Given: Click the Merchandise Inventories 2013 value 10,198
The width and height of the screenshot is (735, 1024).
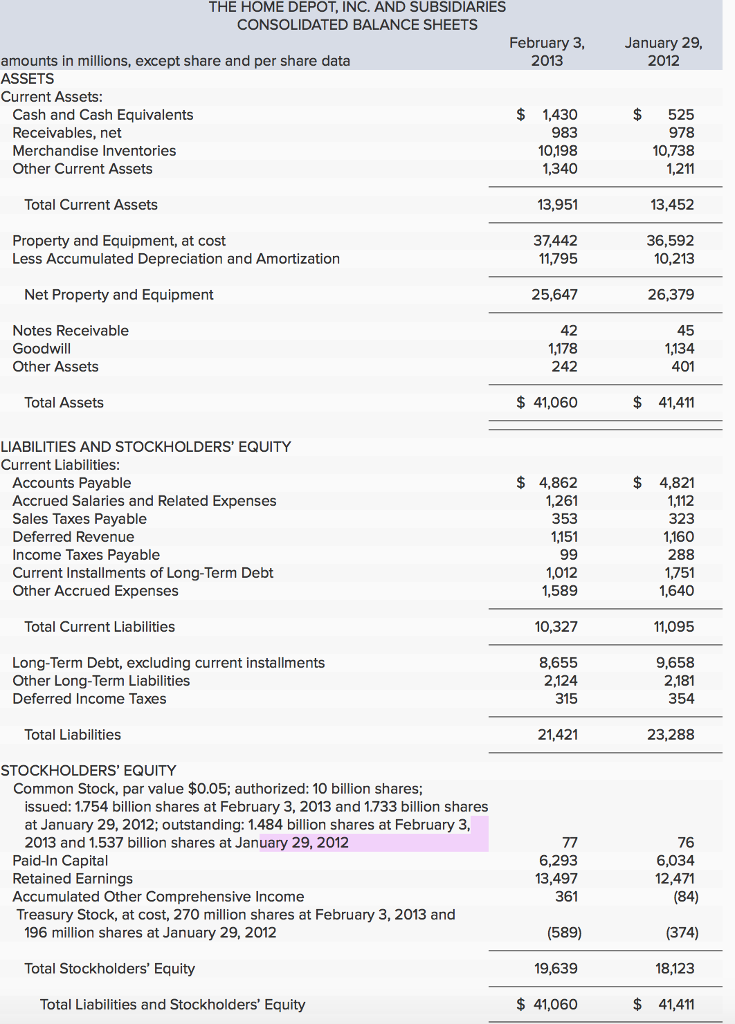Looking at the screenshot, I should 558,151.
